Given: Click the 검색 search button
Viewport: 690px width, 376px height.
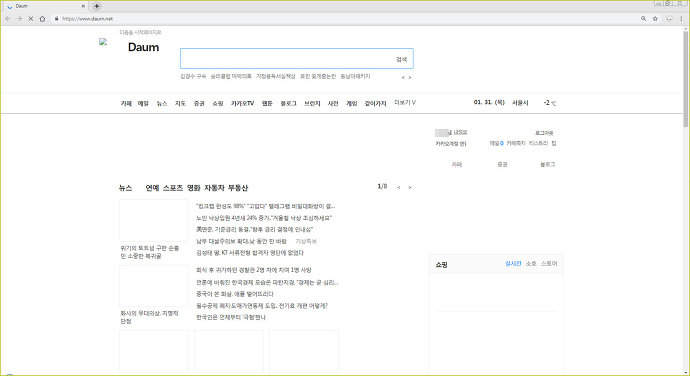Looking at the screenshot, I should click(x=401, y=59).
